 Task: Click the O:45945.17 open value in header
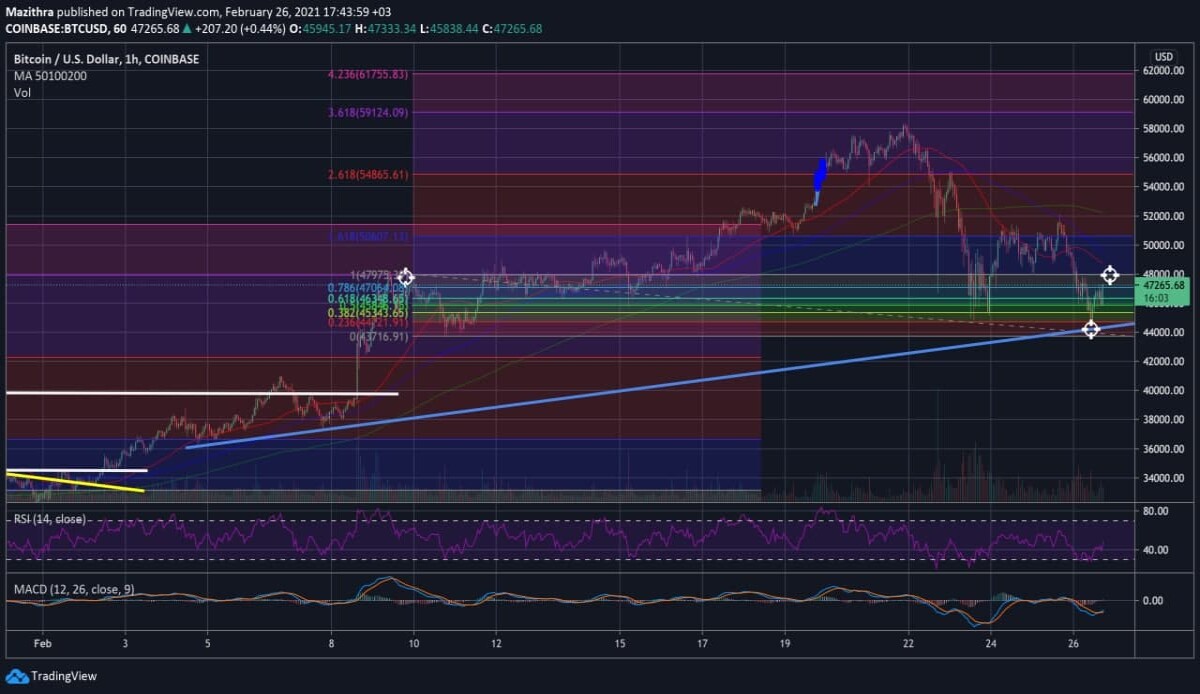pyautogui.click(x=320, y=27)
